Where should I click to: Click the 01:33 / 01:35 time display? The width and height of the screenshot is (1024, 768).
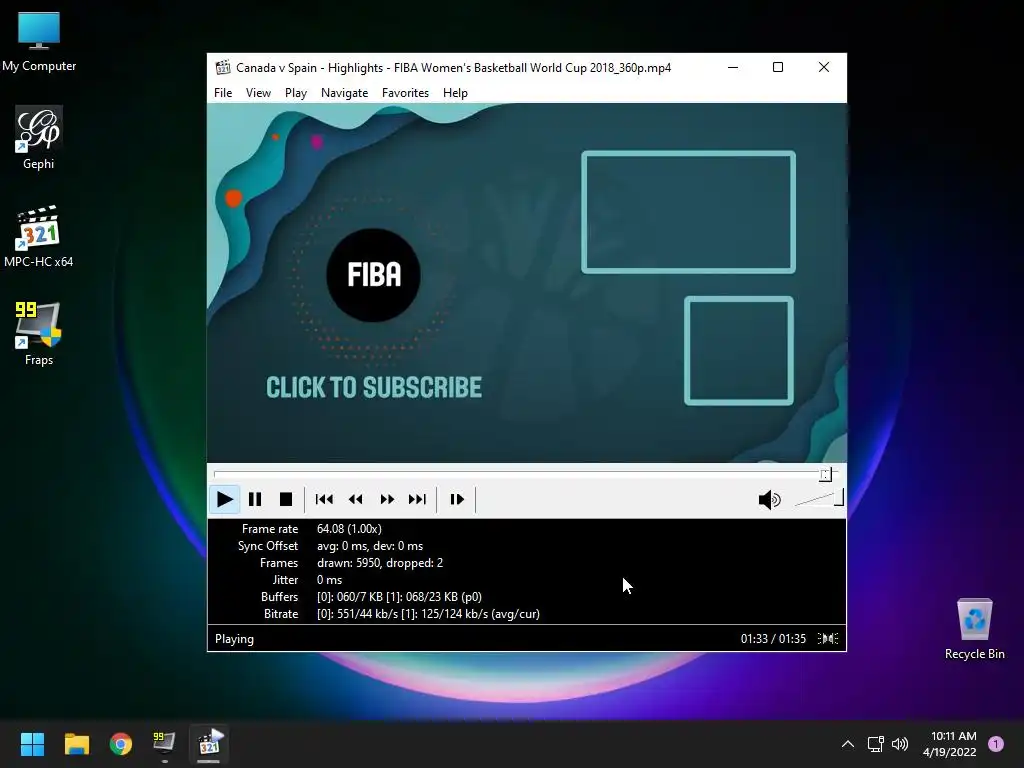click(x=773, y=639)
